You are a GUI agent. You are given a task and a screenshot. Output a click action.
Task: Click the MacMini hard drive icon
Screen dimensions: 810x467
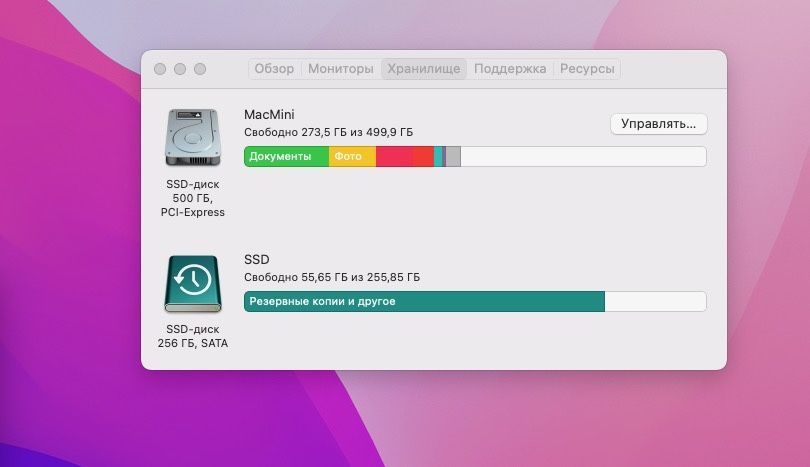[193, 137]
